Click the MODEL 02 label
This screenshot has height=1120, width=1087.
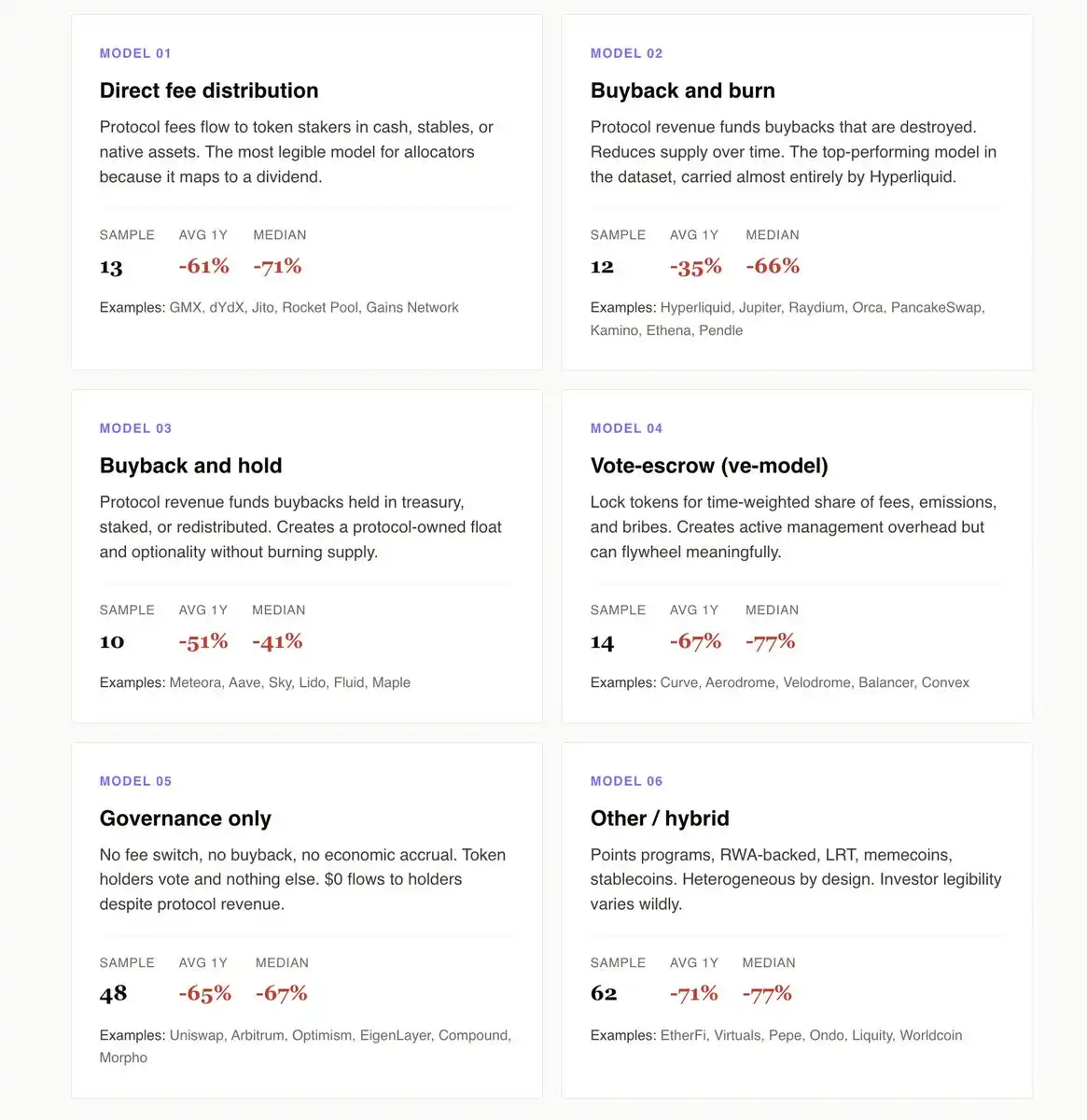pos(626,53)
